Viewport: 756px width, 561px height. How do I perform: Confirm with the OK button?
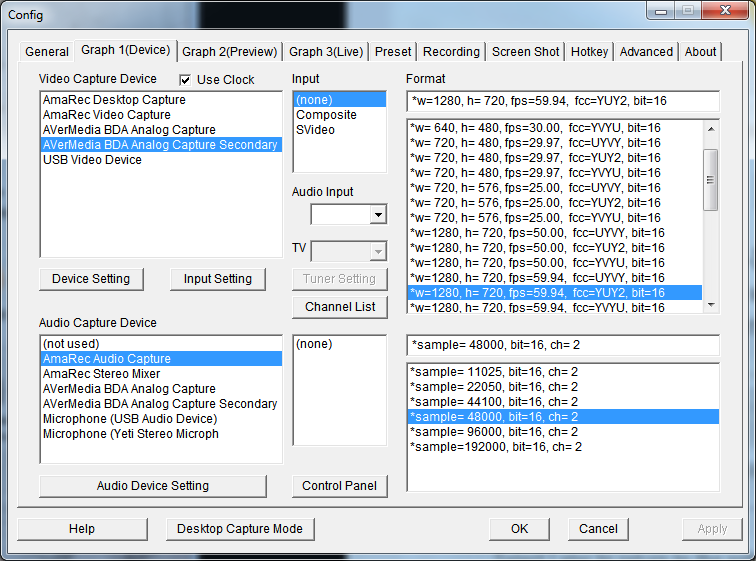(x=519, y=529)
